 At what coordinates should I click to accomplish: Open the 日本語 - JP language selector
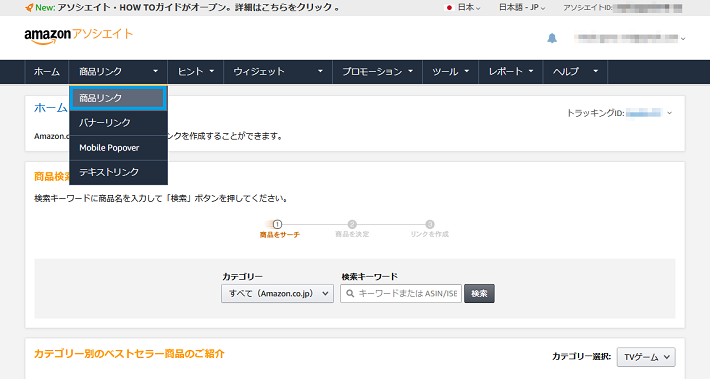pyautogui.click(x=522, y=8)
